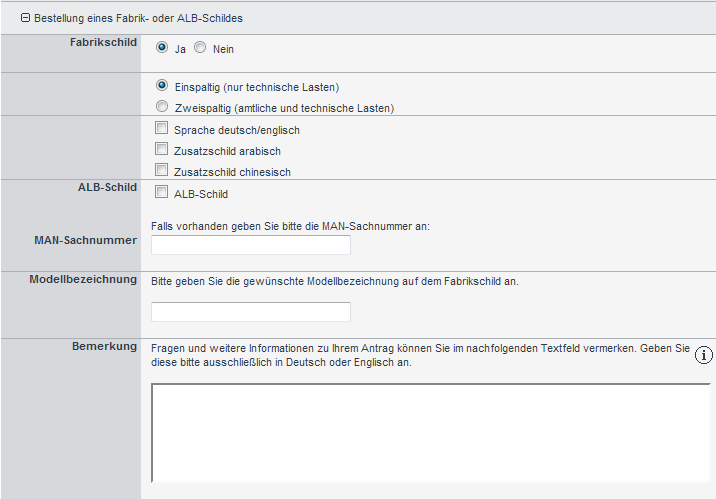Screen dimensions: 716x499
Task: Open the info icon beside Bemerkung text
Action: click(703, 355)
